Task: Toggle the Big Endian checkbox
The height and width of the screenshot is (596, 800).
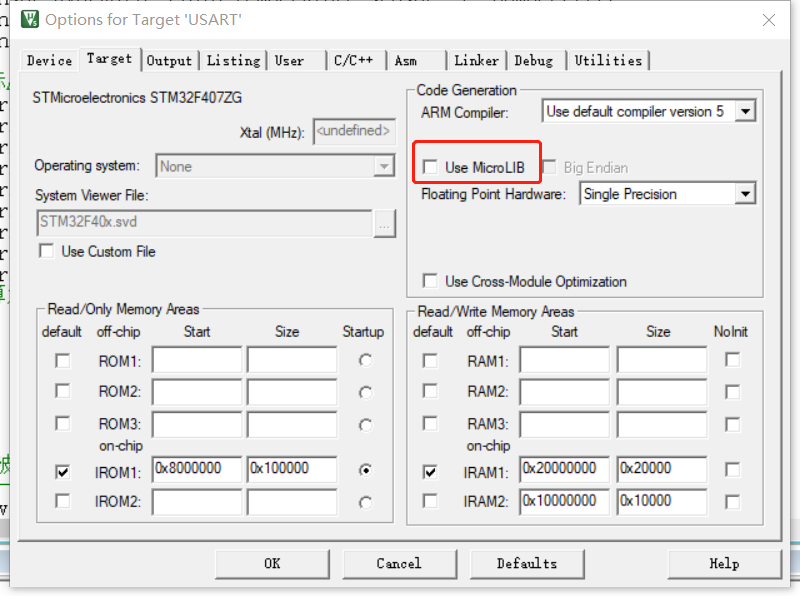Action: tap(549, 167)
